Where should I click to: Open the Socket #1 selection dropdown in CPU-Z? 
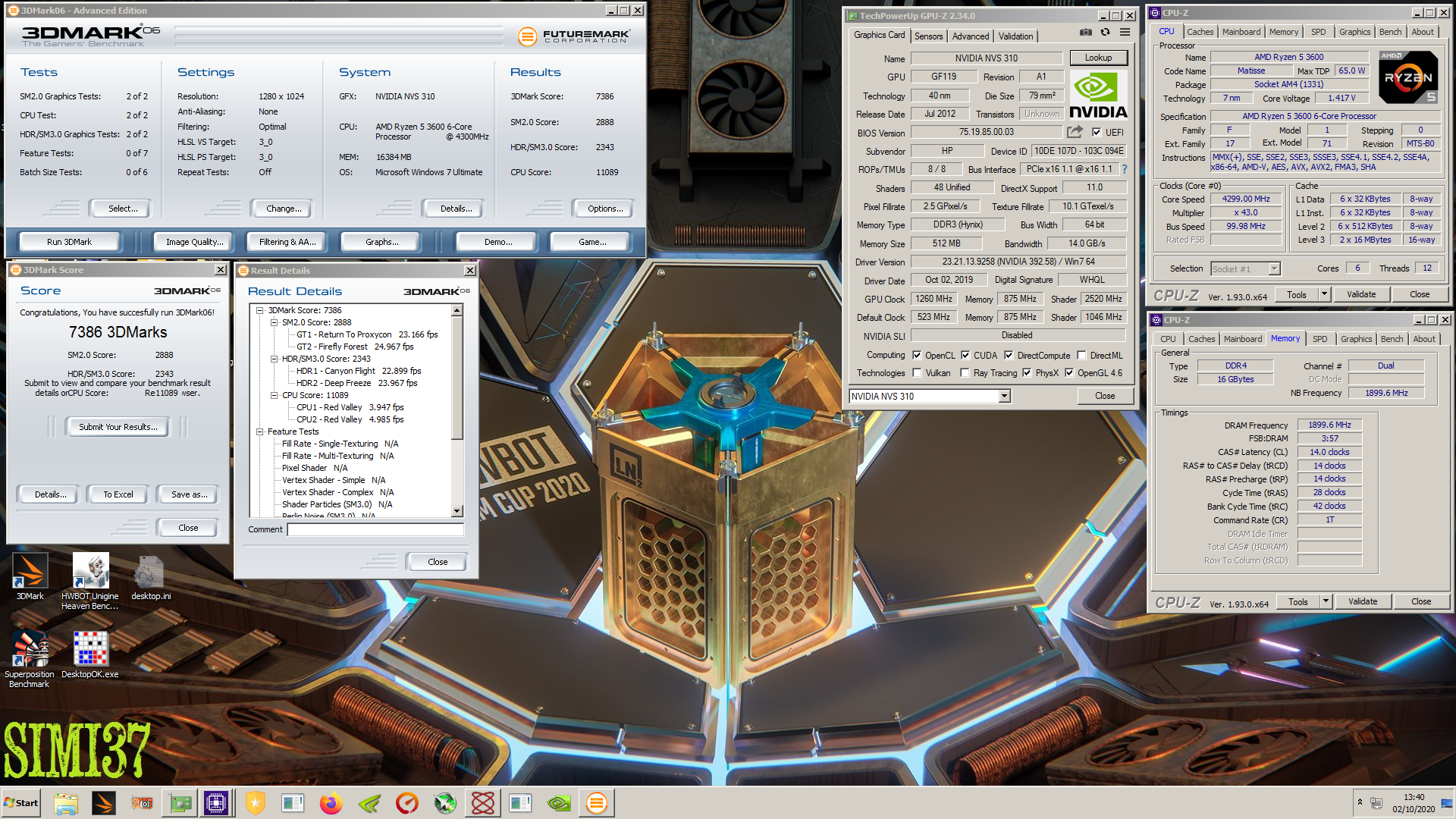pyautogui.click(x=1274, y=268)
